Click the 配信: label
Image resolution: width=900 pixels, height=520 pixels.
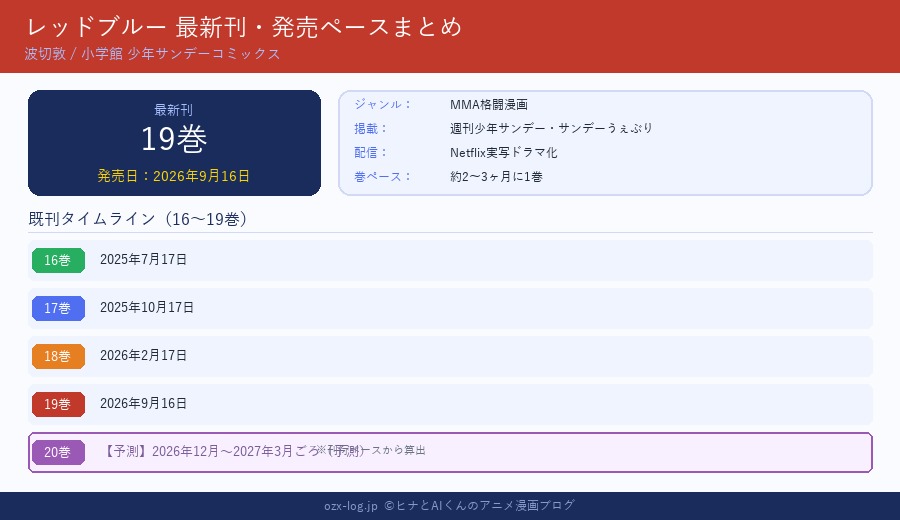pyautogui.click(x=371, y=153)
